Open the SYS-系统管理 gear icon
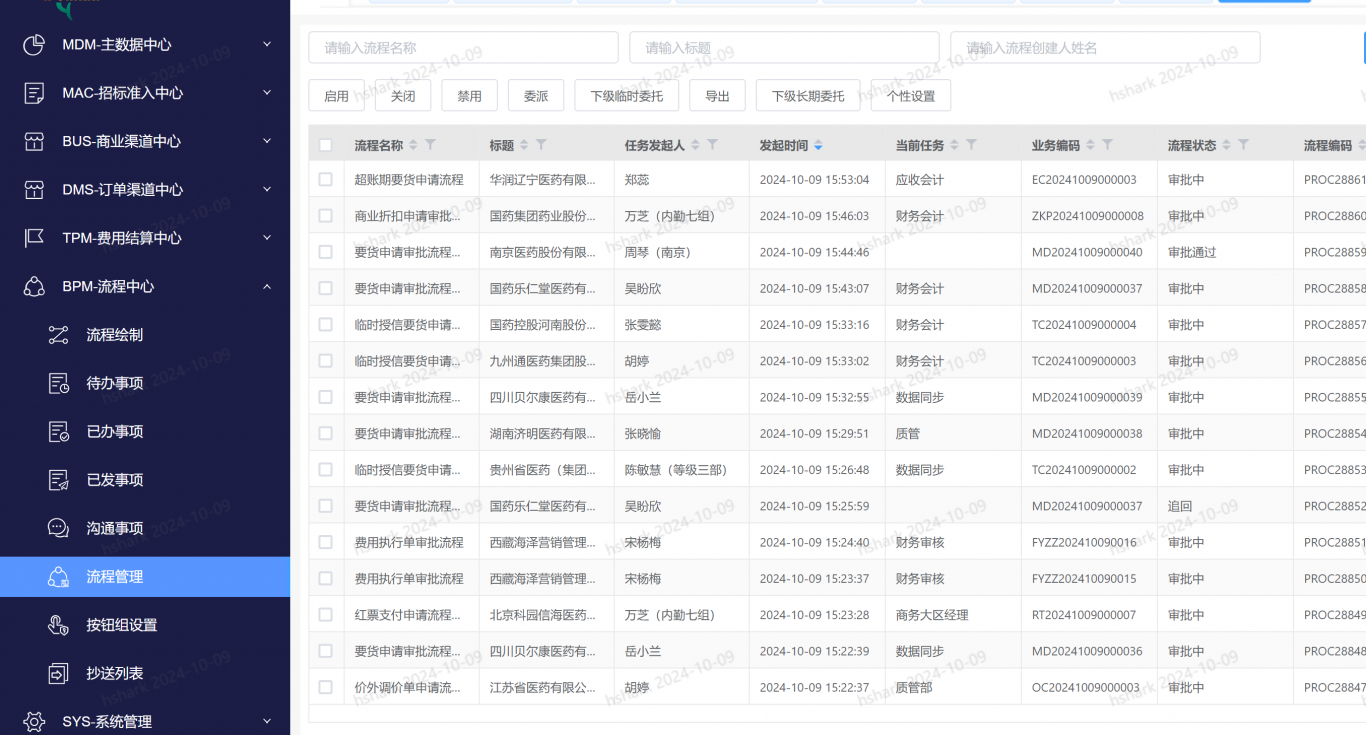Viewport: 1366px width, 735px height. pos(34,721)
